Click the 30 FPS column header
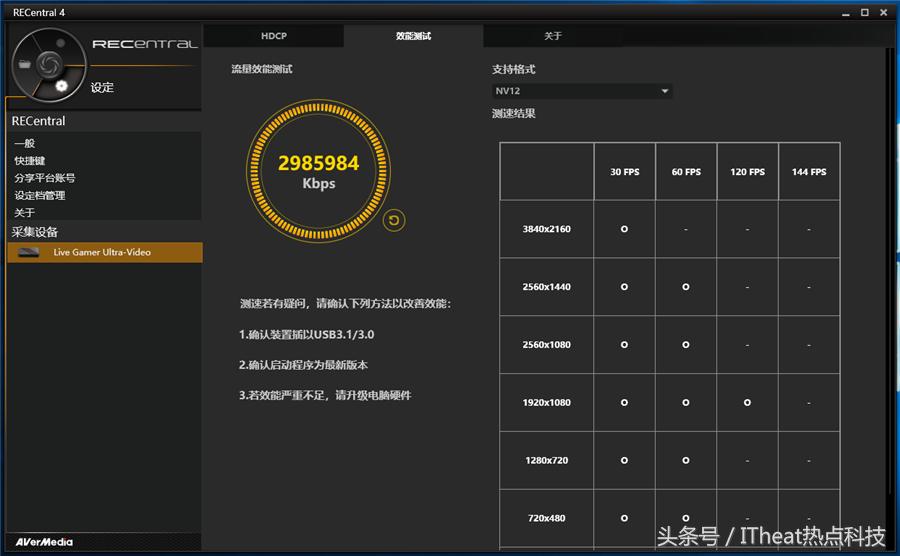 pyautogui.click(x=624, y=172)
